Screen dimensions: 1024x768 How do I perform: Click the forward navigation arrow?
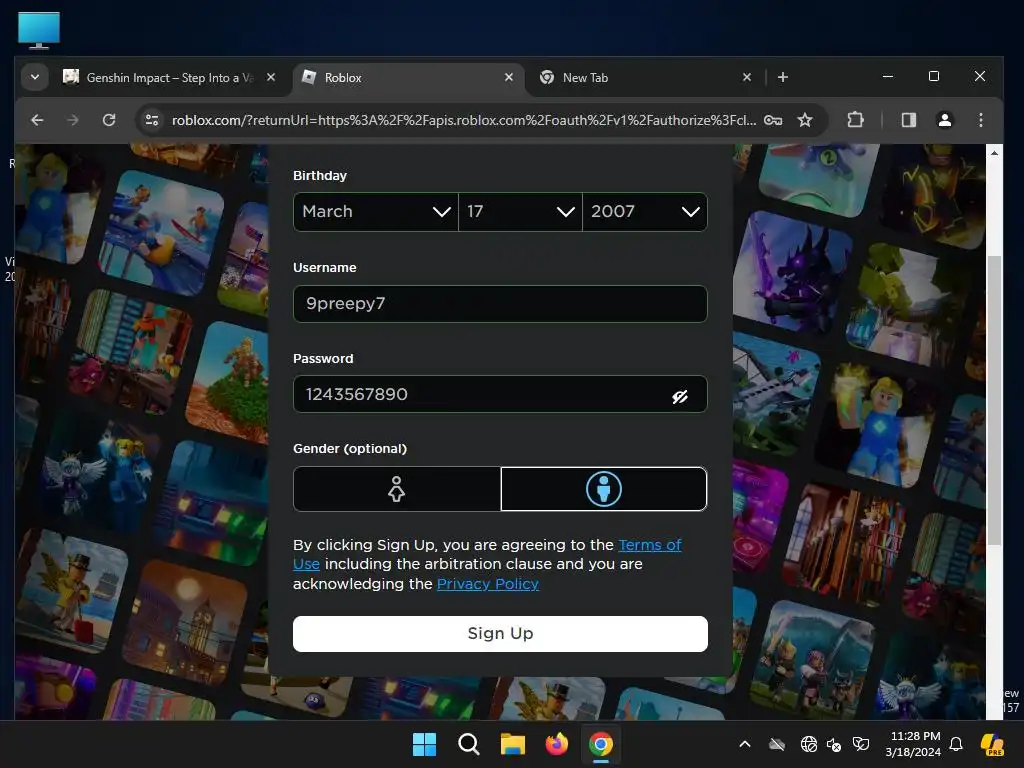(x=72, y=120)
